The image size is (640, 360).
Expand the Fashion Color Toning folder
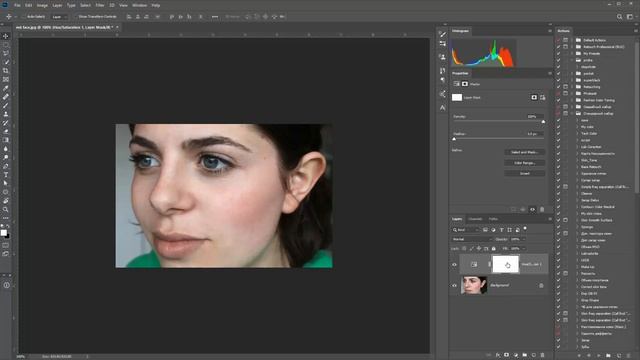(572, 100)
